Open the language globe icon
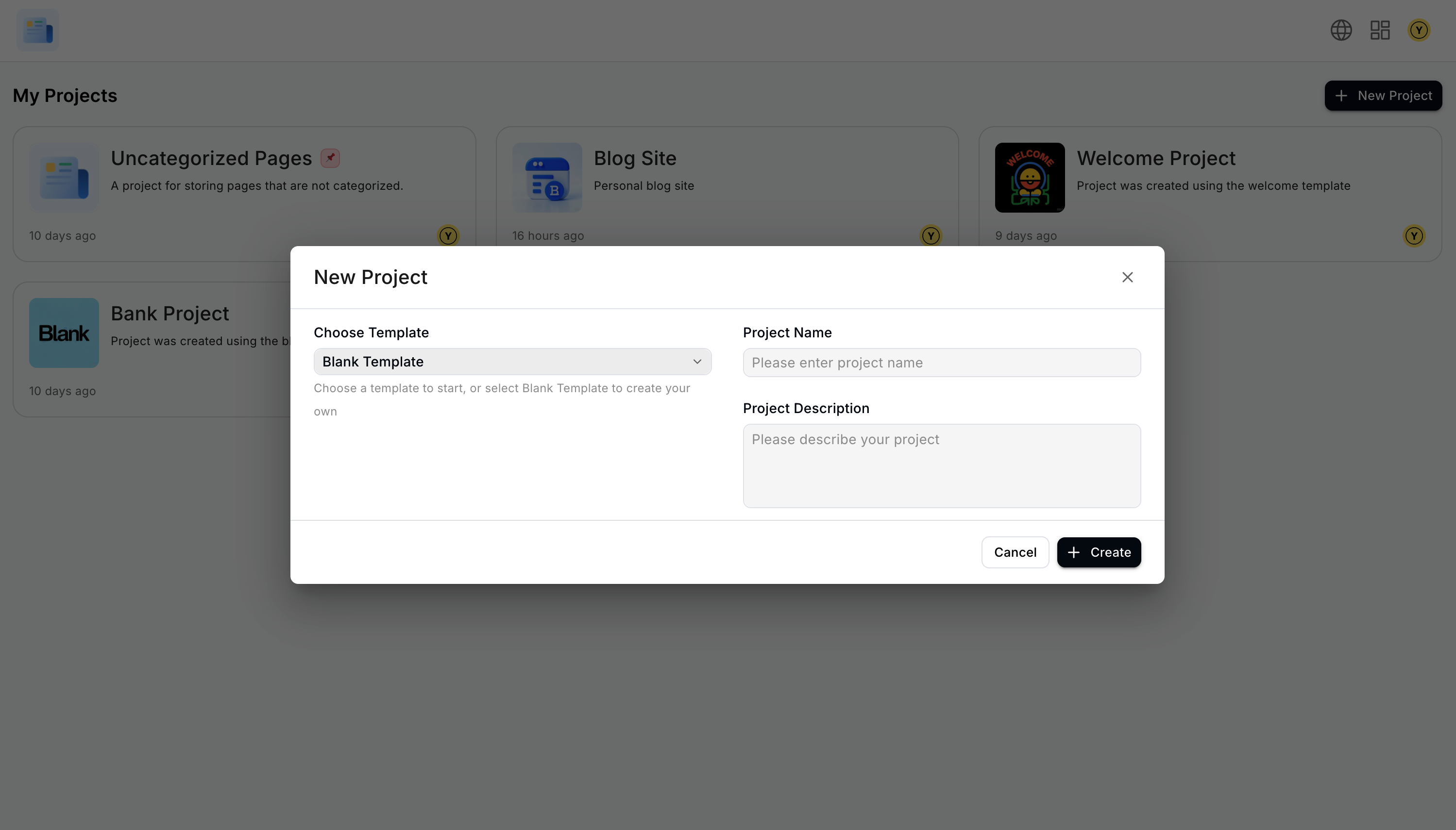Viewport: 1456px width, 830px height. pos(1341,30)
